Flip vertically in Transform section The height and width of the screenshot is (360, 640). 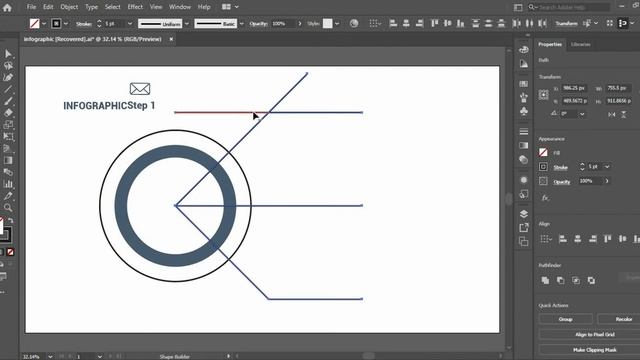click(x=624, y=114)
